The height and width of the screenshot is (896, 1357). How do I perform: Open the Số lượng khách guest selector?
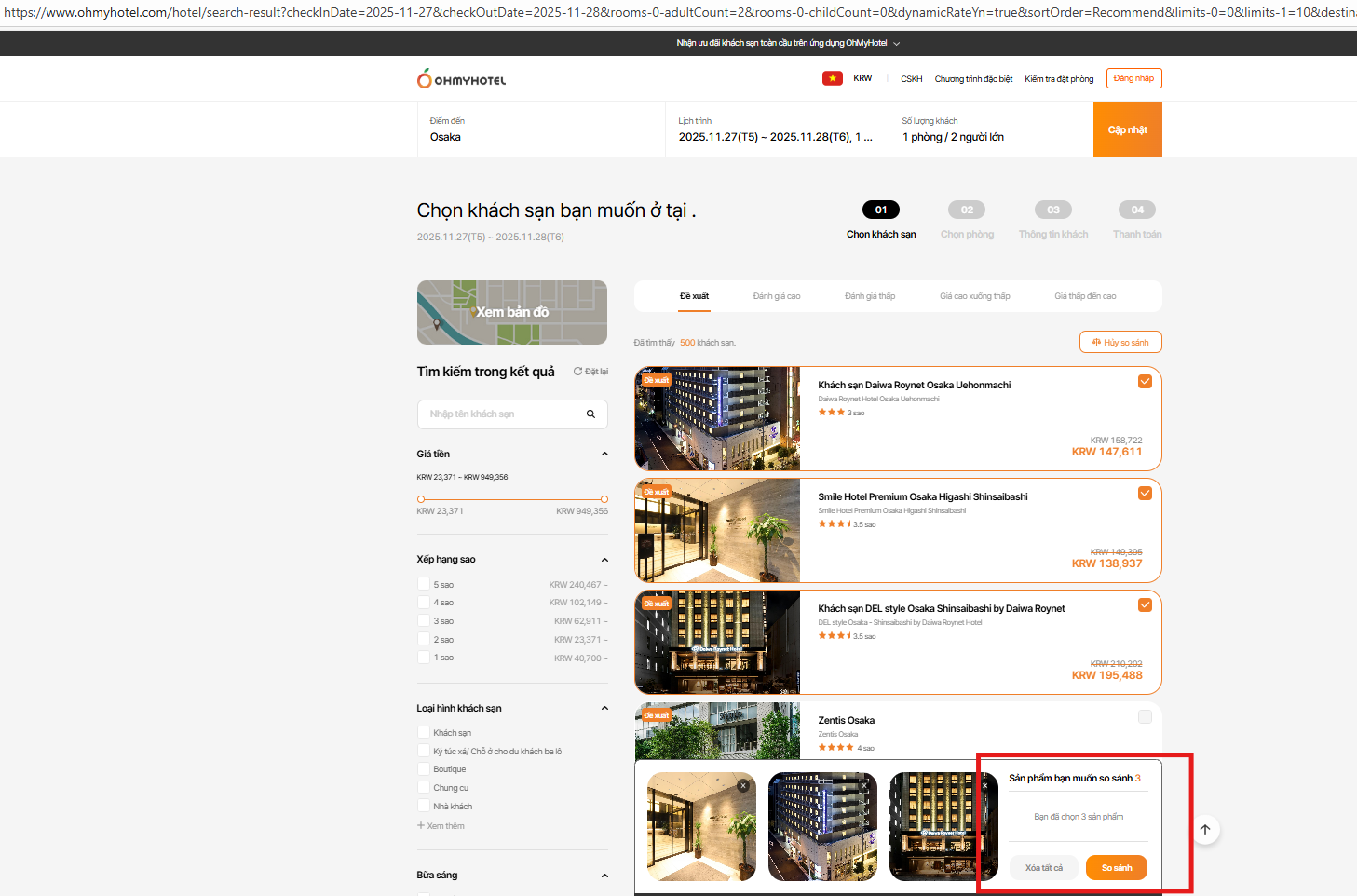click(x=991, y=129)
